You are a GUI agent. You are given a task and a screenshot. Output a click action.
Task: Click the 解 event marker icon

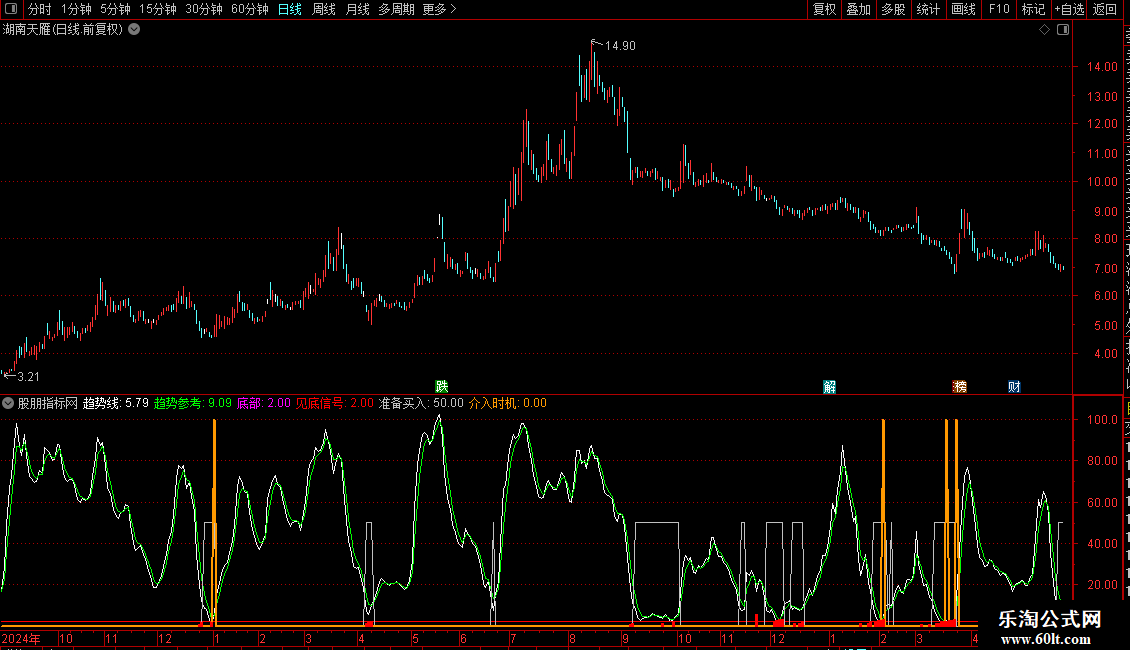[829, 387]
